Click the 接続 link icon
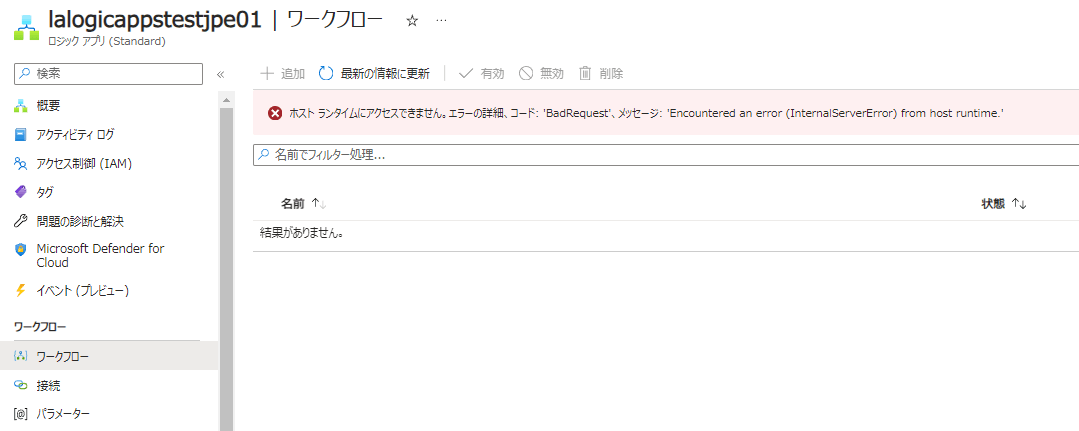Screen dimensions: 1079x431 click(21, 385)
